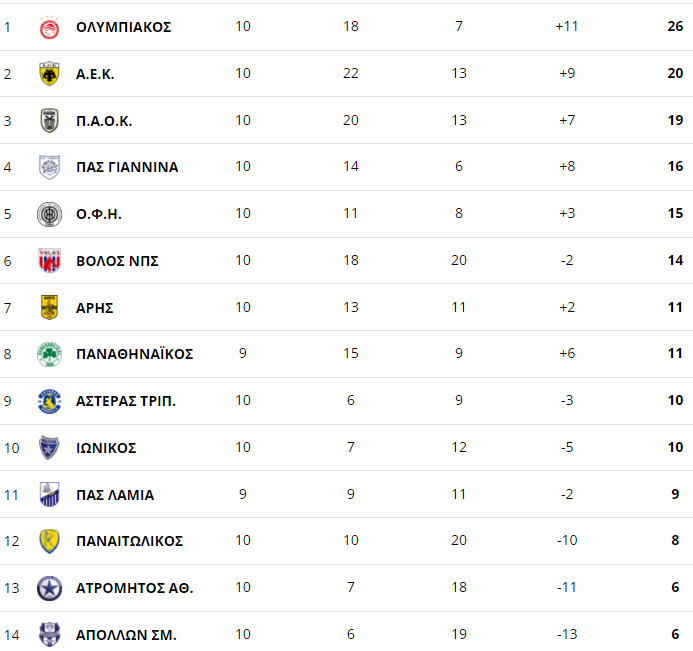Click Panetolikos's -10 goal difference

(x=567, y=540)
